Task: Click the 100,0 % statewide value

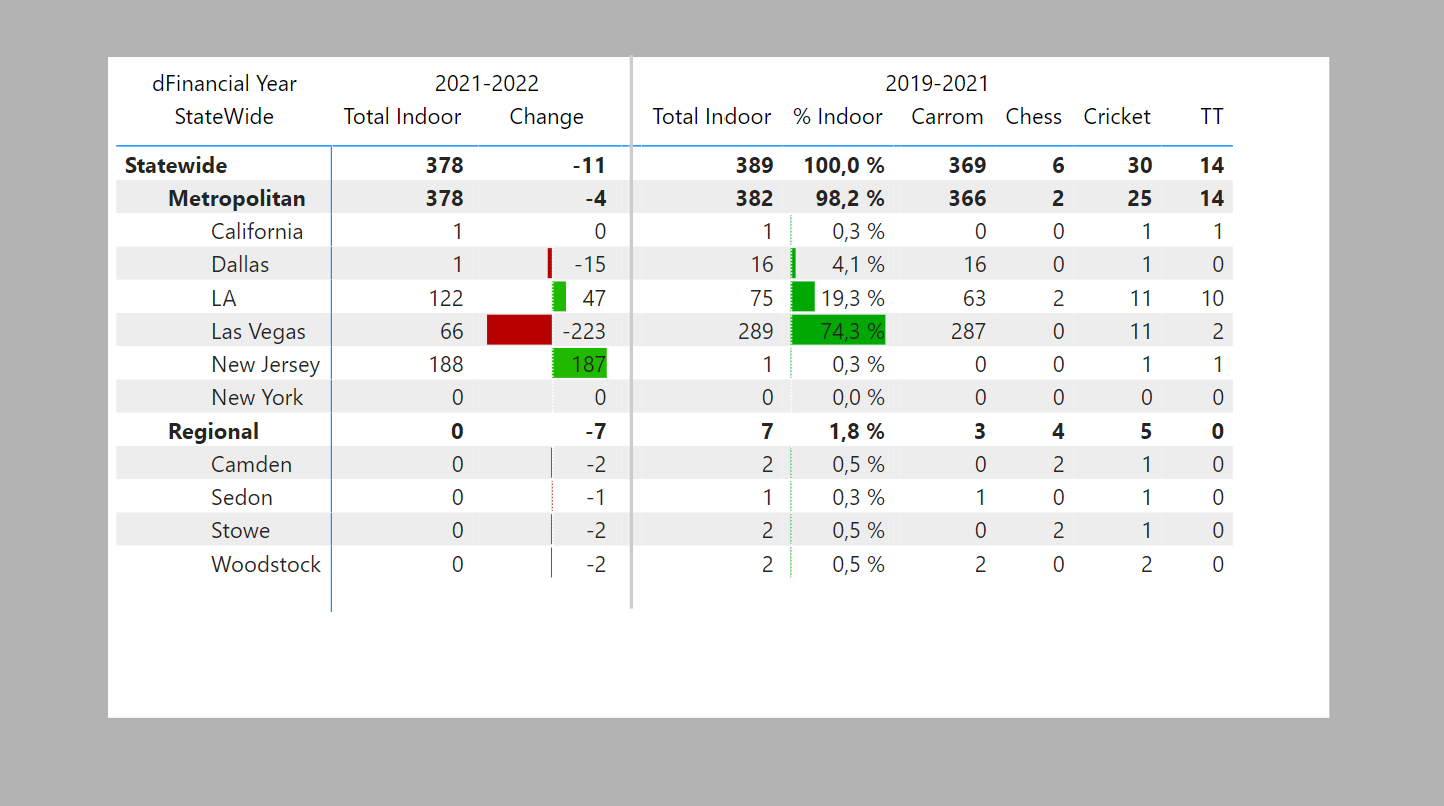Action: 845,165
